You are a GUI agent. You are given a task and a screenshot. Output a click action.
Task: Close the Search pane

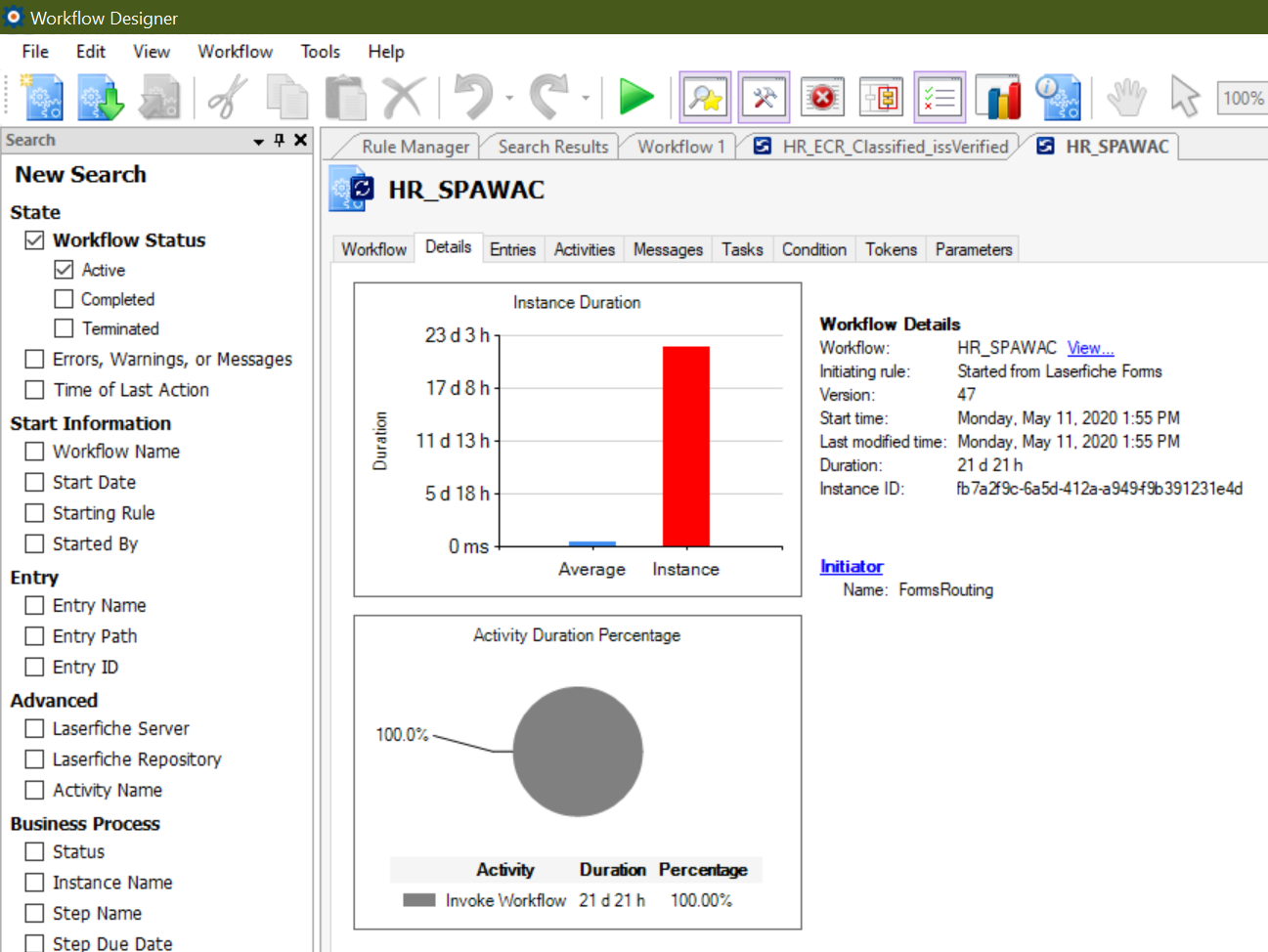(301, 140)
